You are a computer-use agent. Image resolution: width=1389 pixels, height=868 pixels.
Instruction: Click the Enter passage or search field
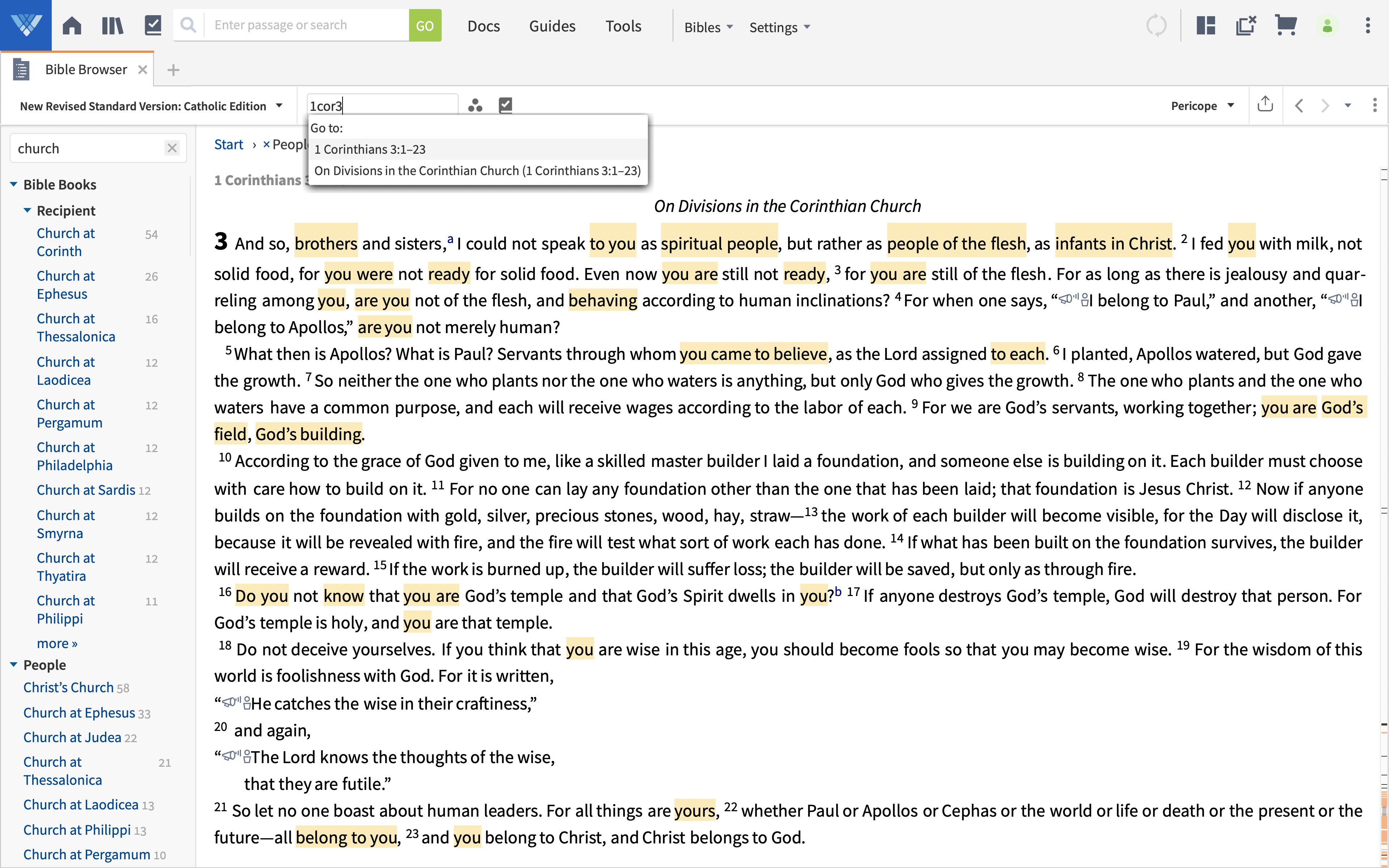click(x=306, y=25)
